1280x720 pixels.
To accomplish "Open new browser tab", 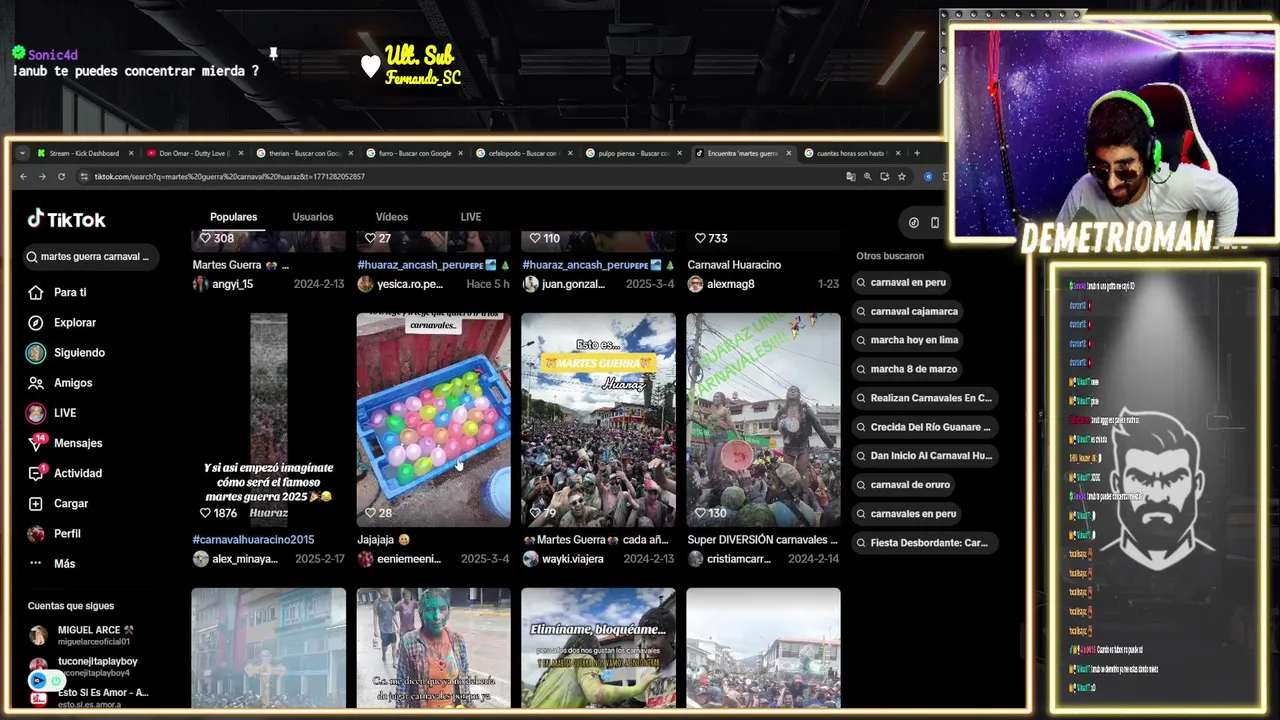I will [x=916, y=153].
